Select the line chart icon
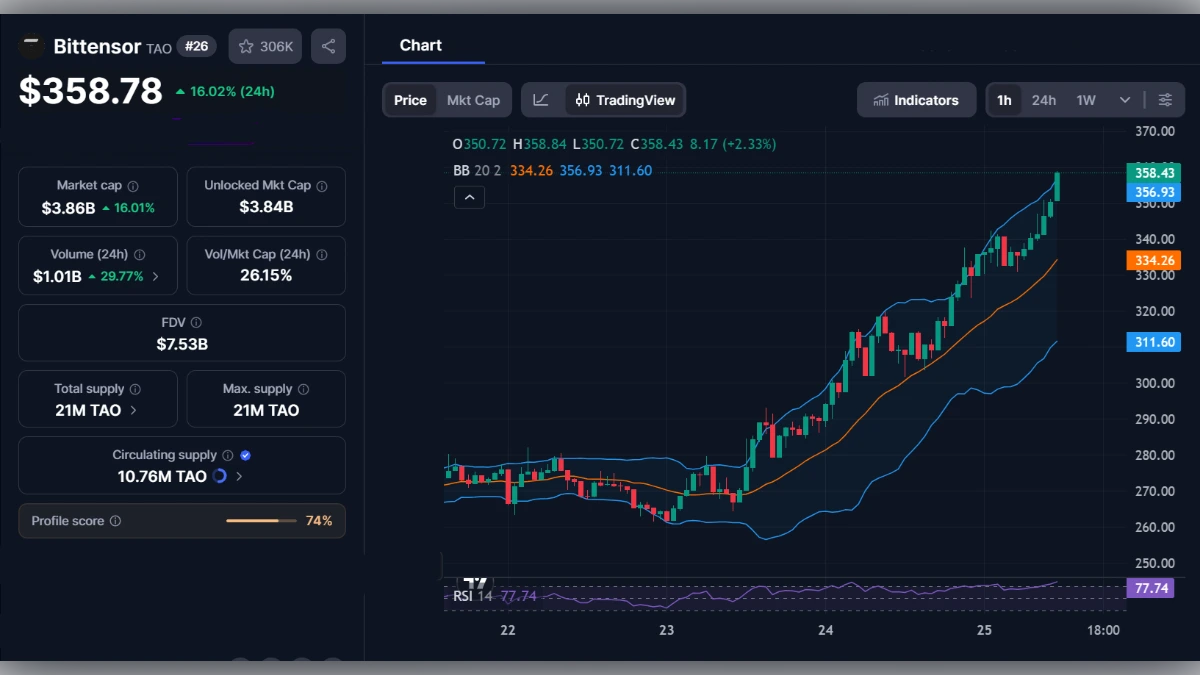This screenshot has width=1200, height=675. [541, 100]
